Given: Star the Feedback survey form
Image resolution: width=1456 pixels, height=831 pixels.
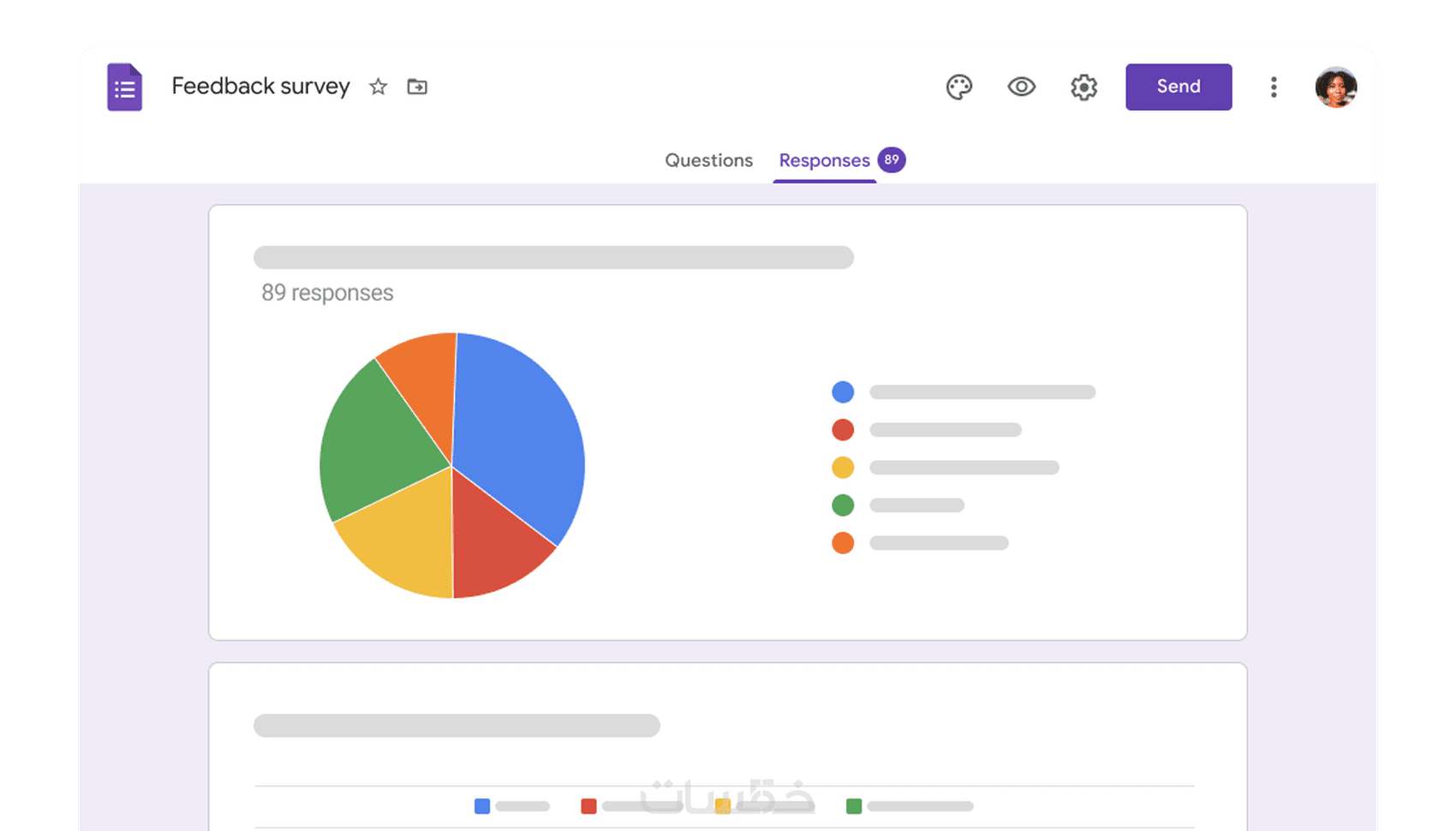Looking at the screenshot, I should pos(378,87).
